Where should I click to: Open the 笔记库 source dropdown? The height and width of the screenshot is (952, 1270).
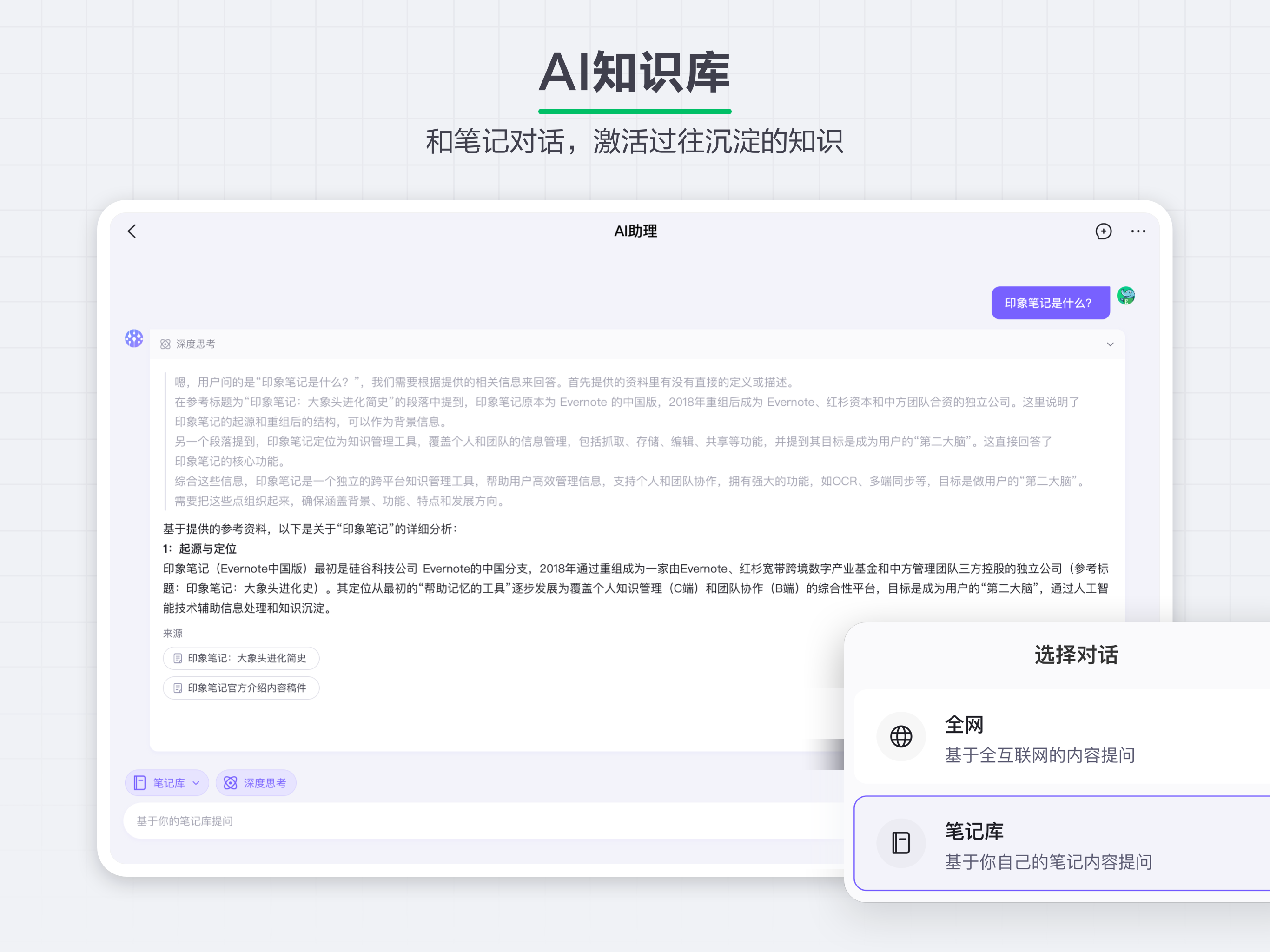coord(167,783)
